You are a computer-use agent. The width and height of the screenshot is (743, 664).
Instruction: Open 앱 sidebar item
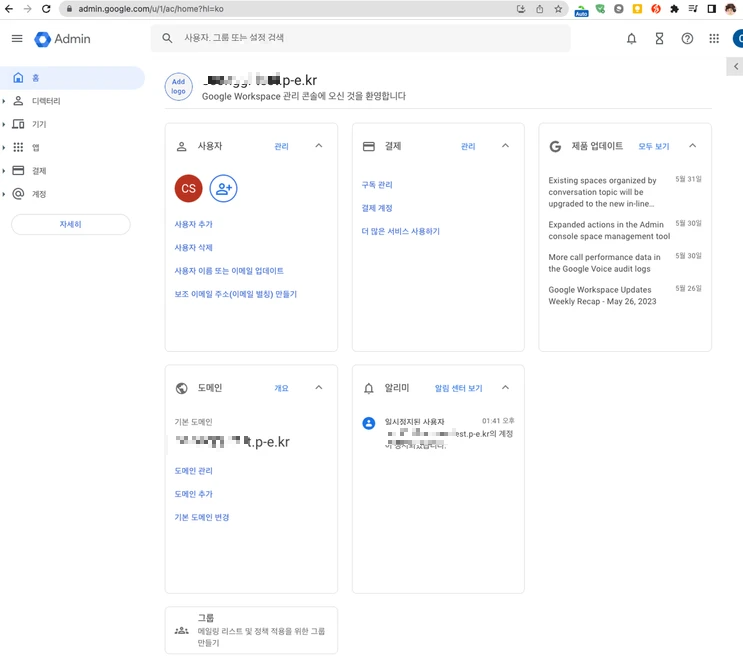point(36,147)
